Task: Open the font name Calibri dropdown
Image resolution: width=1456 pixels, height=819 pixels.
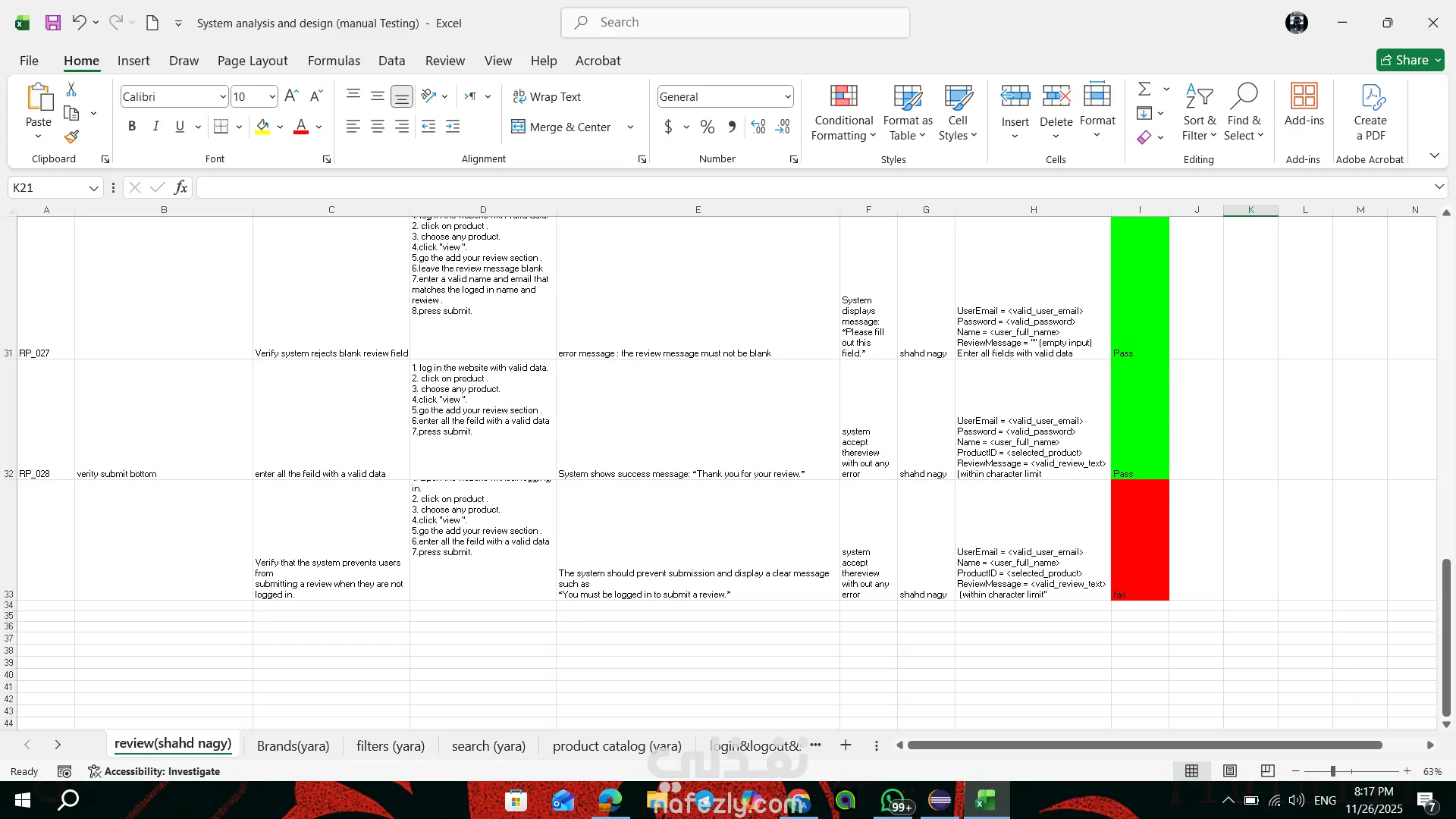Action: click(x=222, y=96)
